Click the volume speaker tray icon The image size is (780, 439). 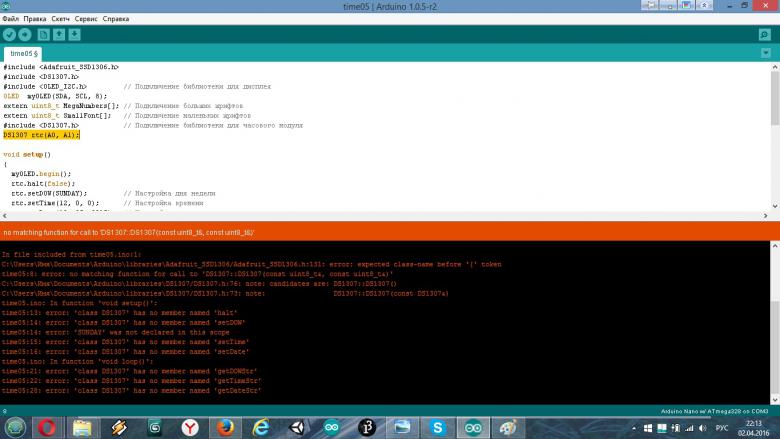coord(702,428)
